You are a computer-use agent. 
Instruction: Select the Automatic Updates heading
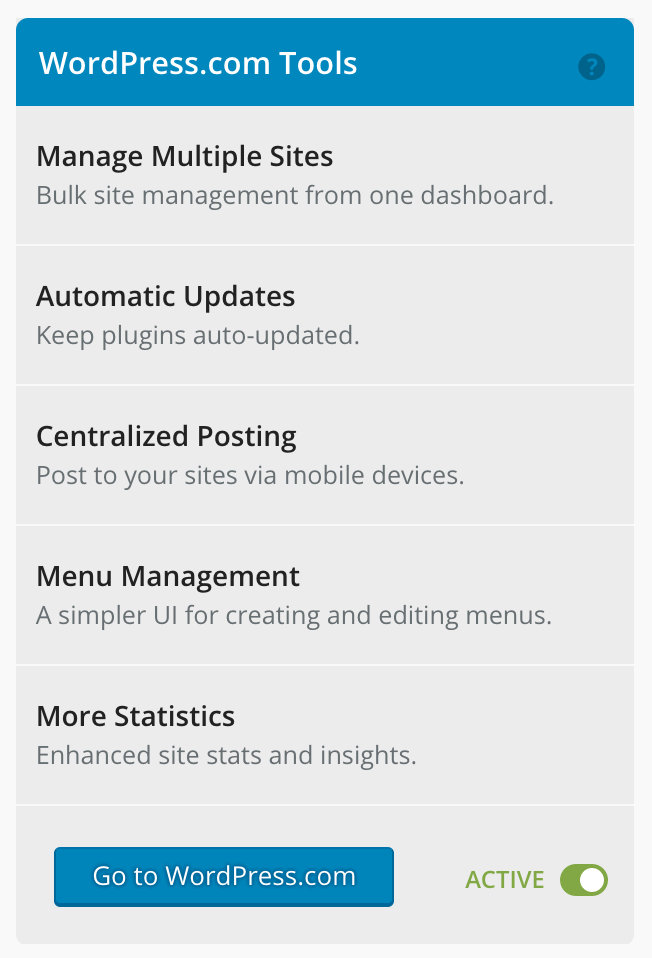coord(166,296)
